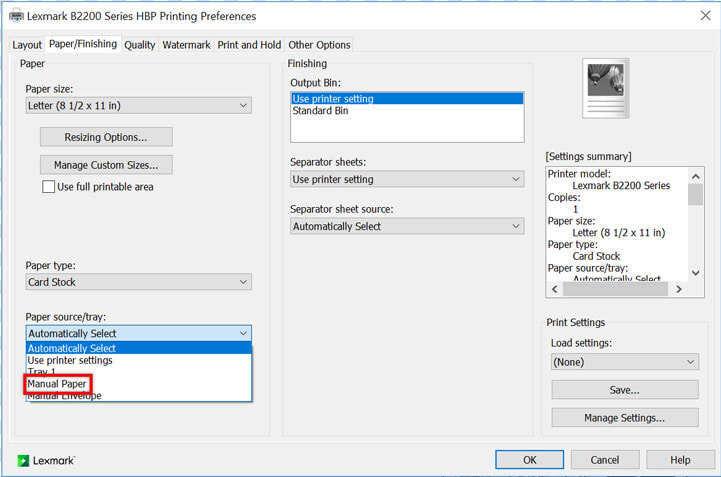Select Use printer setting output bin
Screen dimensions: 721x477
point(407,98)
